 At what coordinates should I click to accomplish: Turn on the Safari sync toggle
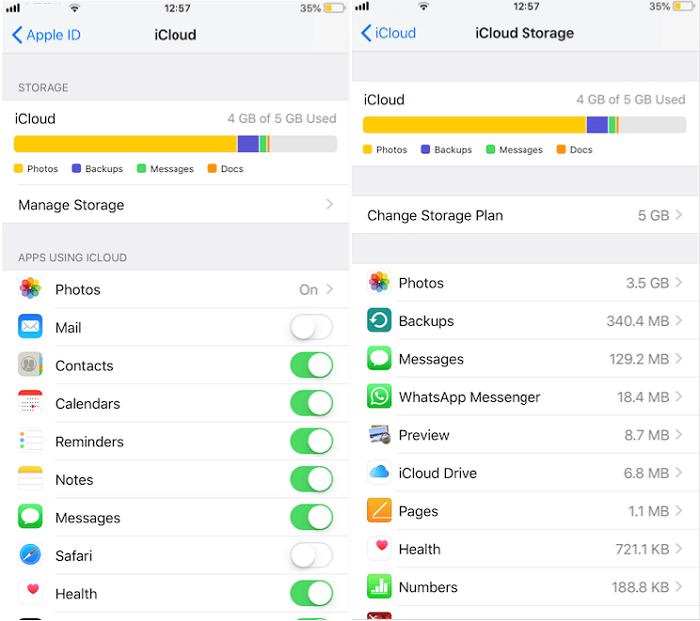point(311,555)
